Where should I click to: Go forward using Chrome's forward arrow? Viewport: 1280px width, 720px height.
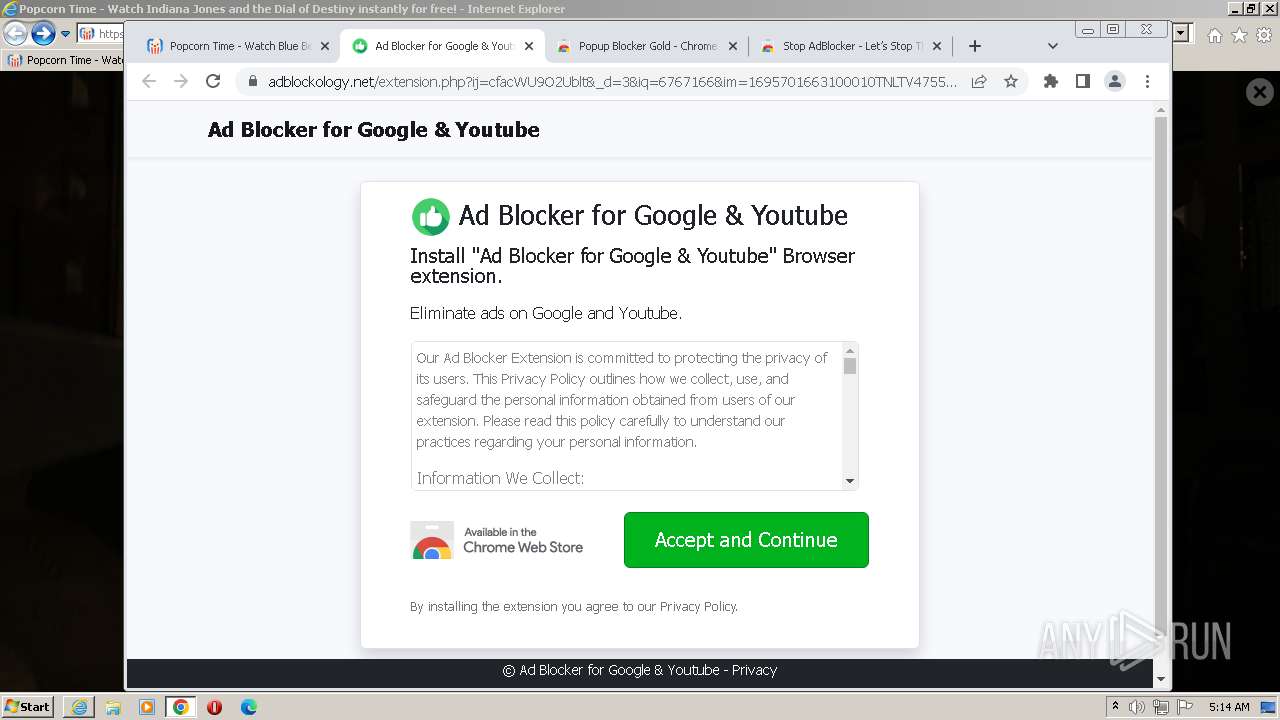(x=181, y=81)
